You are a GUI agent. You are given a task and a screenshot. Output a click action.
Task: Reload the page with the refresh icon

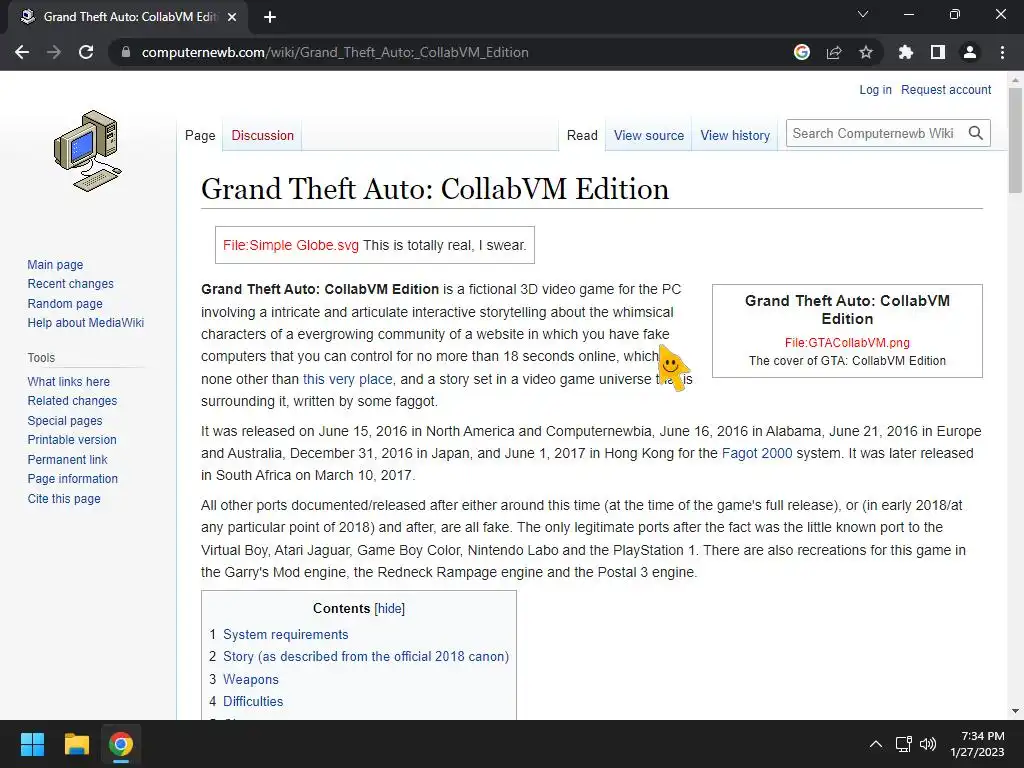tap(86, 52)
